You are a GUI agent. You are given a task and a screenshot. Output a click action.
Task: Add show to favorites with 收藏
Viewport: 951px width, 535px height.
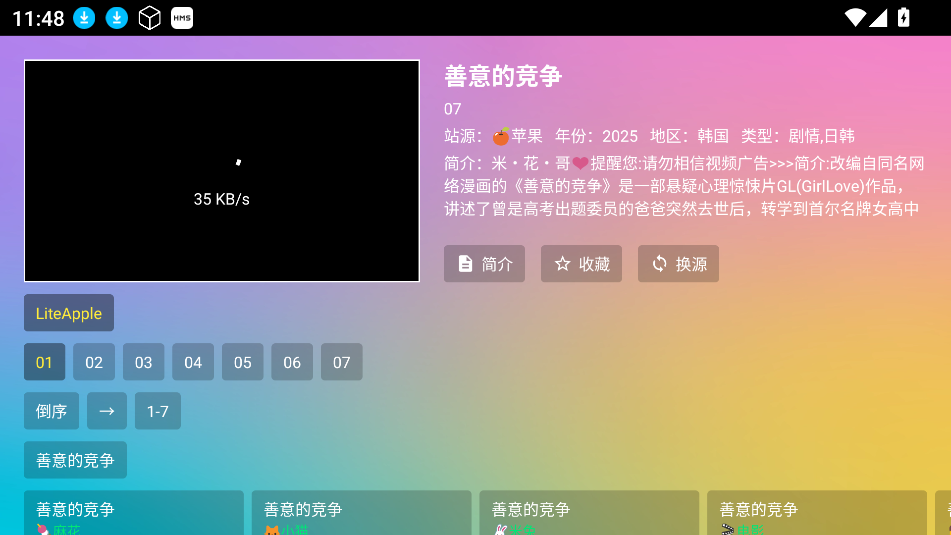coord(581,264)
